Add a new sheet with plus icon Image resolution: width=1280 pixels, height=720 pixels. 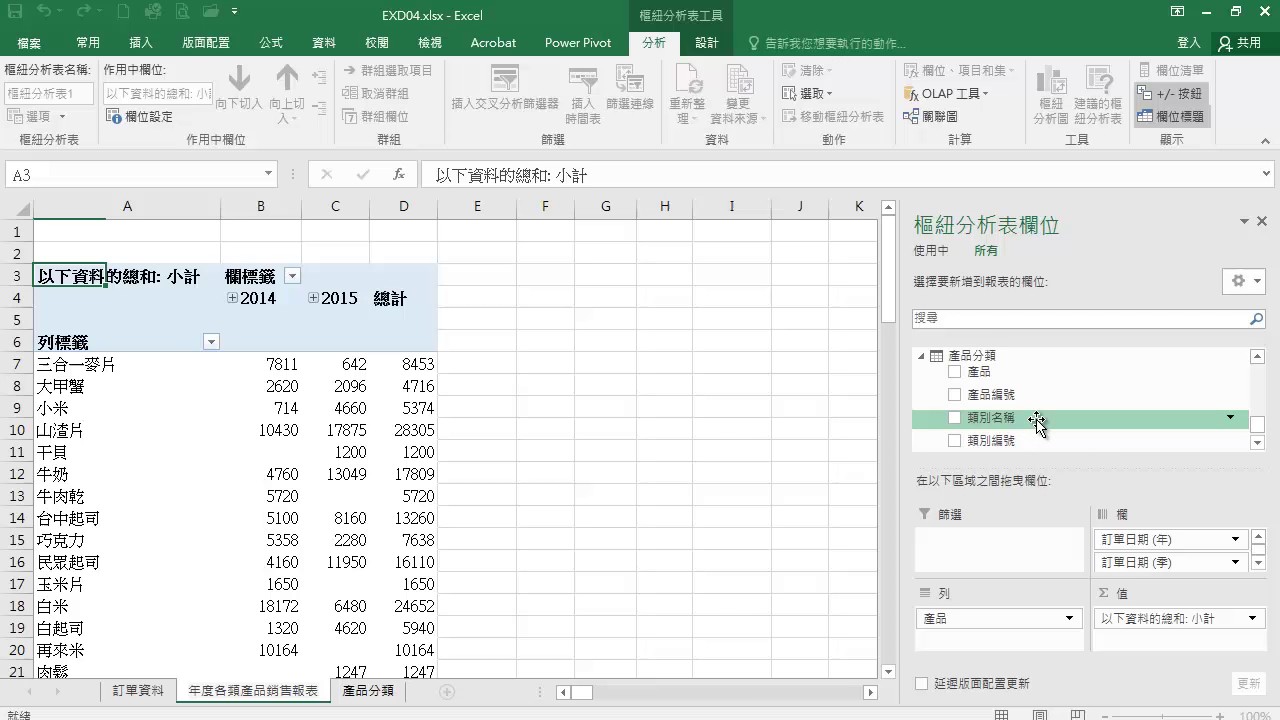coord(447,691)
